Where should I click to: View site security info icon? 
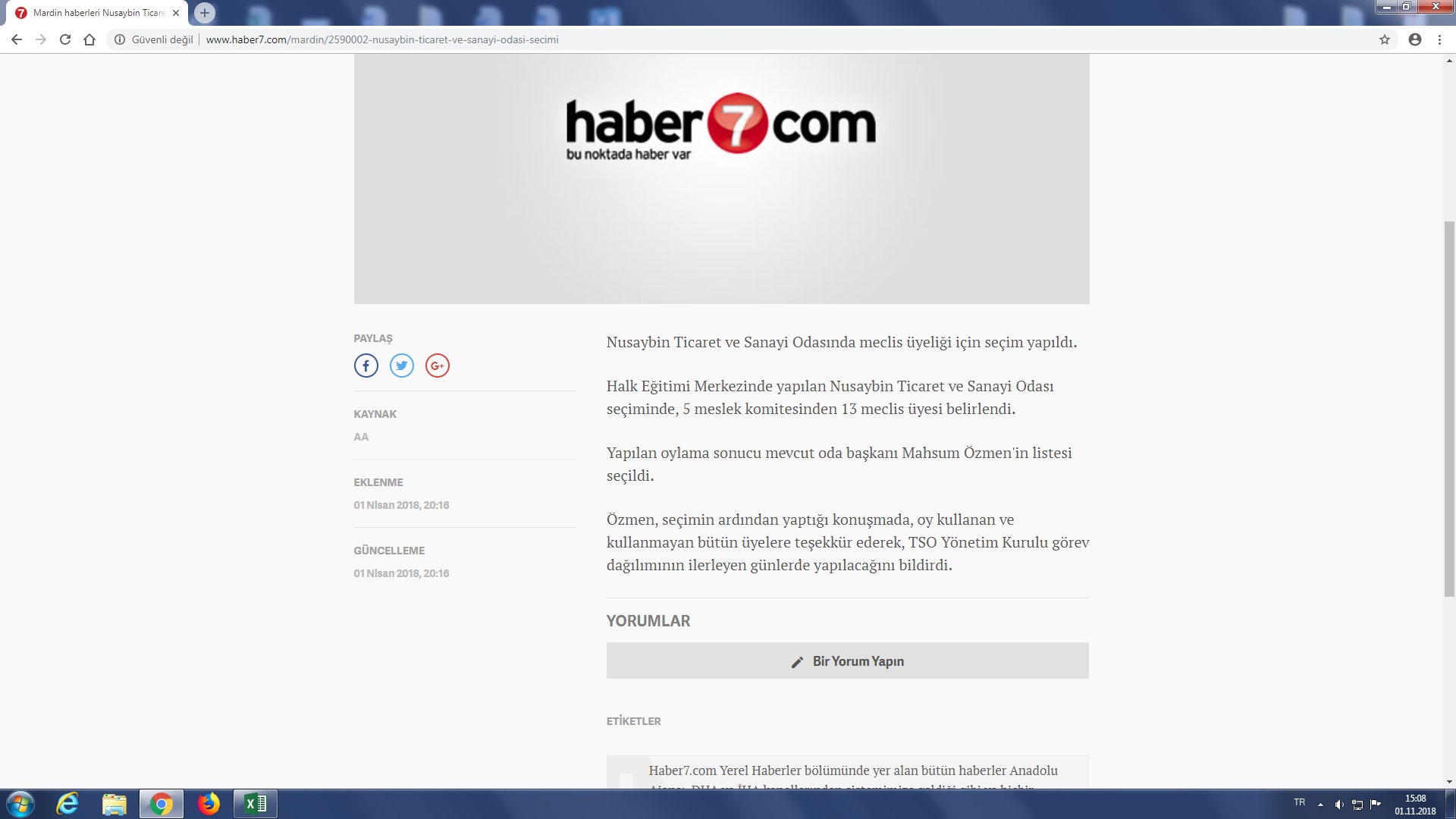[x=119, y=39]
